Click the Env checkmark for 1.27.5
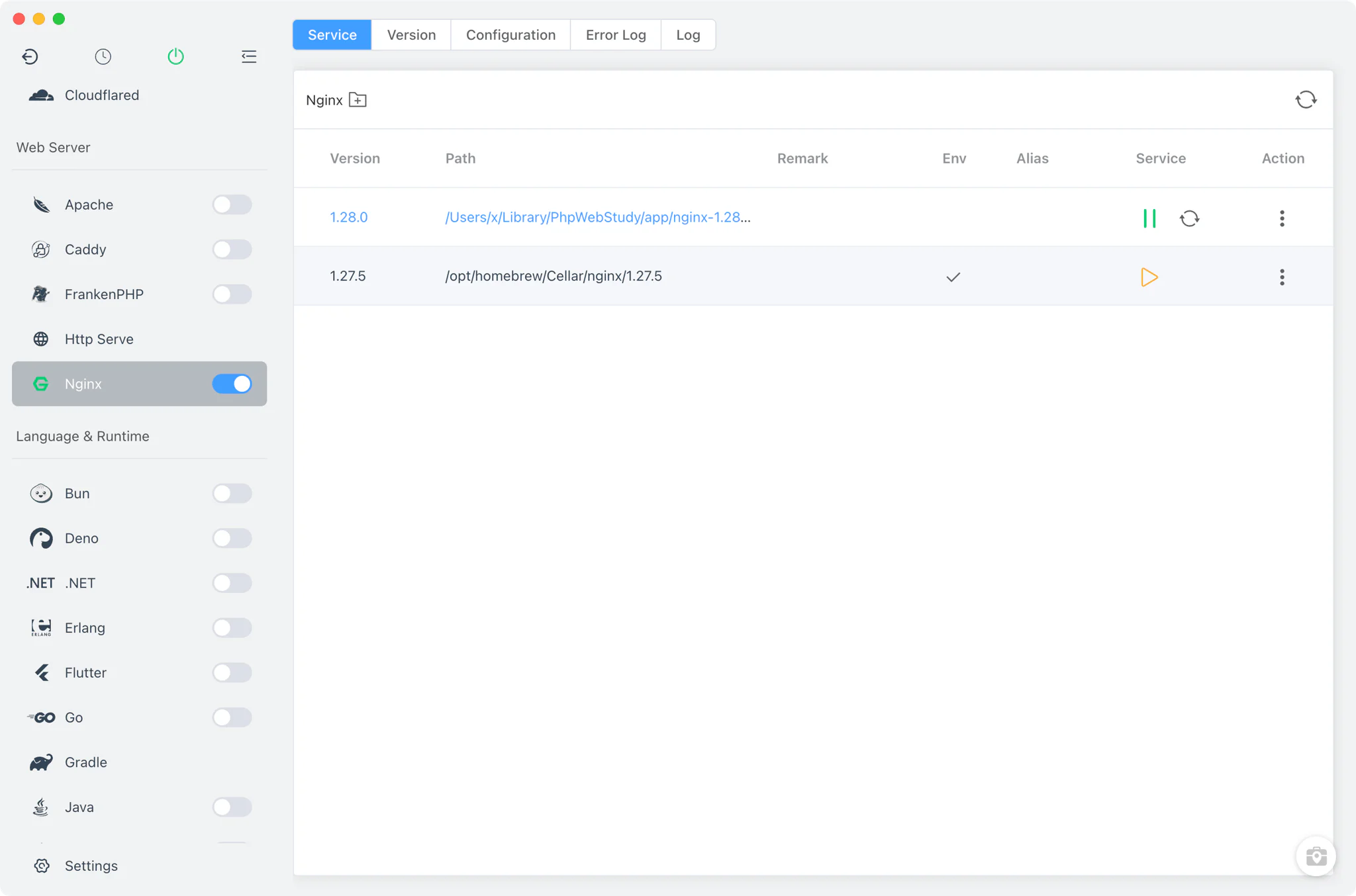The width and height of the screenshot is (1356, 896). (x=953, y=277)
